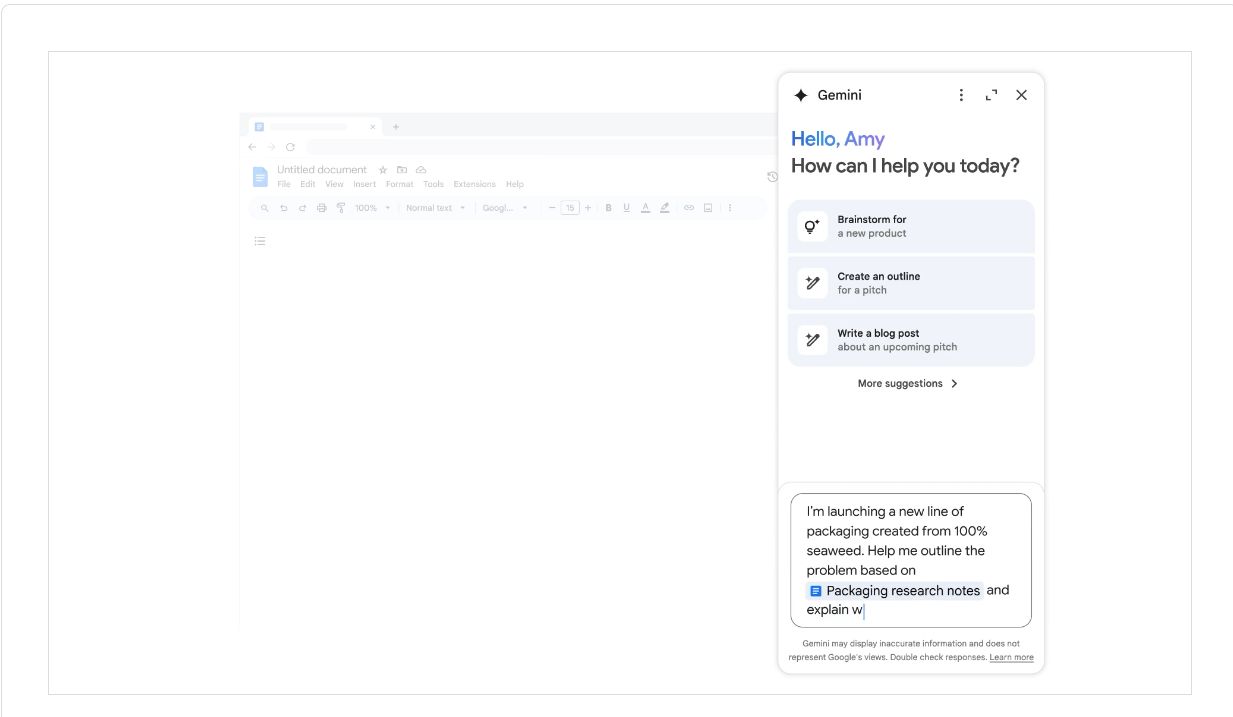1233x717 pixels.
Task: Click the browser address bar
Action: pos(540,147)
